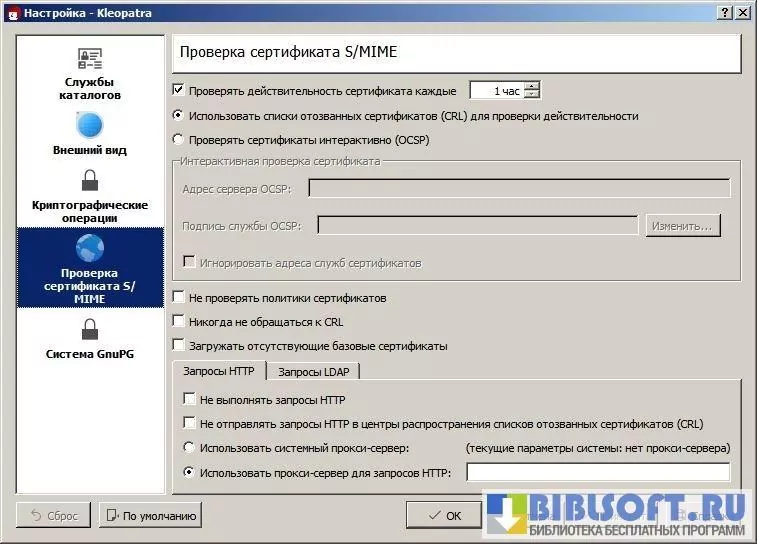Select the OCSP interactive check radio button
Image resolution: width=757 pixels, height=544 pixels.
pyautogui.click(x=179, y=140)
